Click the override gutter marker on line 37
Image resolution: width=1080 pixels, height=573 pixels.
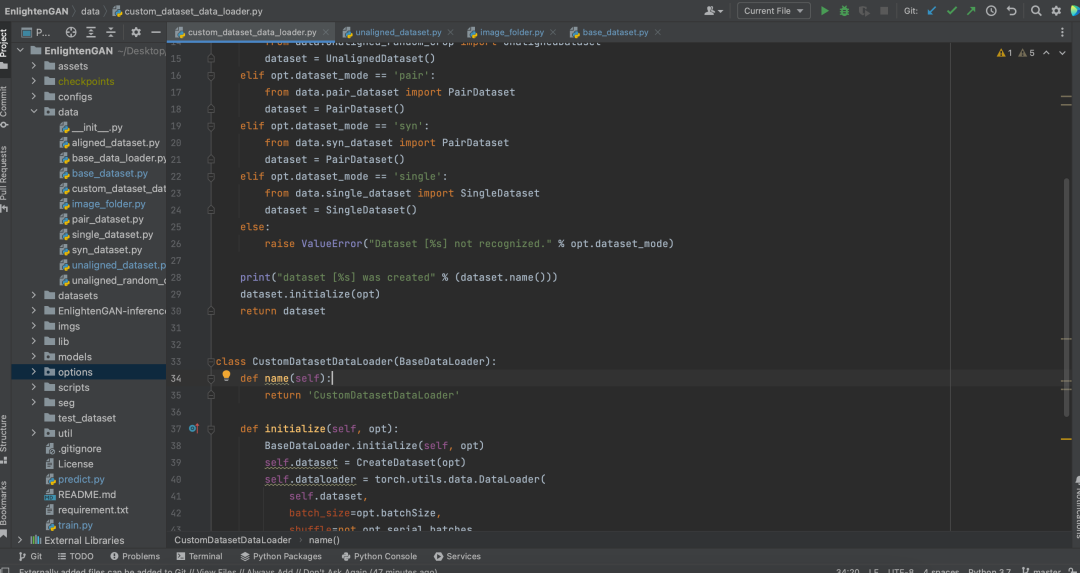194,428
